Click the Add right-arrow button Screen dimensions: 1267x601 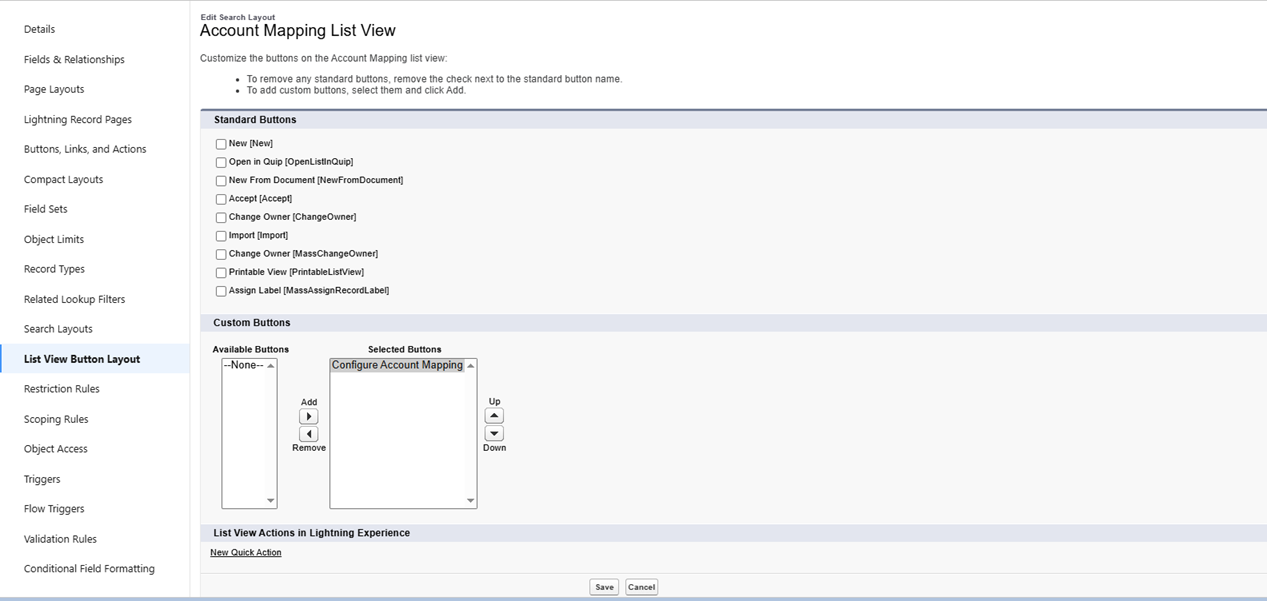[309, 416]
